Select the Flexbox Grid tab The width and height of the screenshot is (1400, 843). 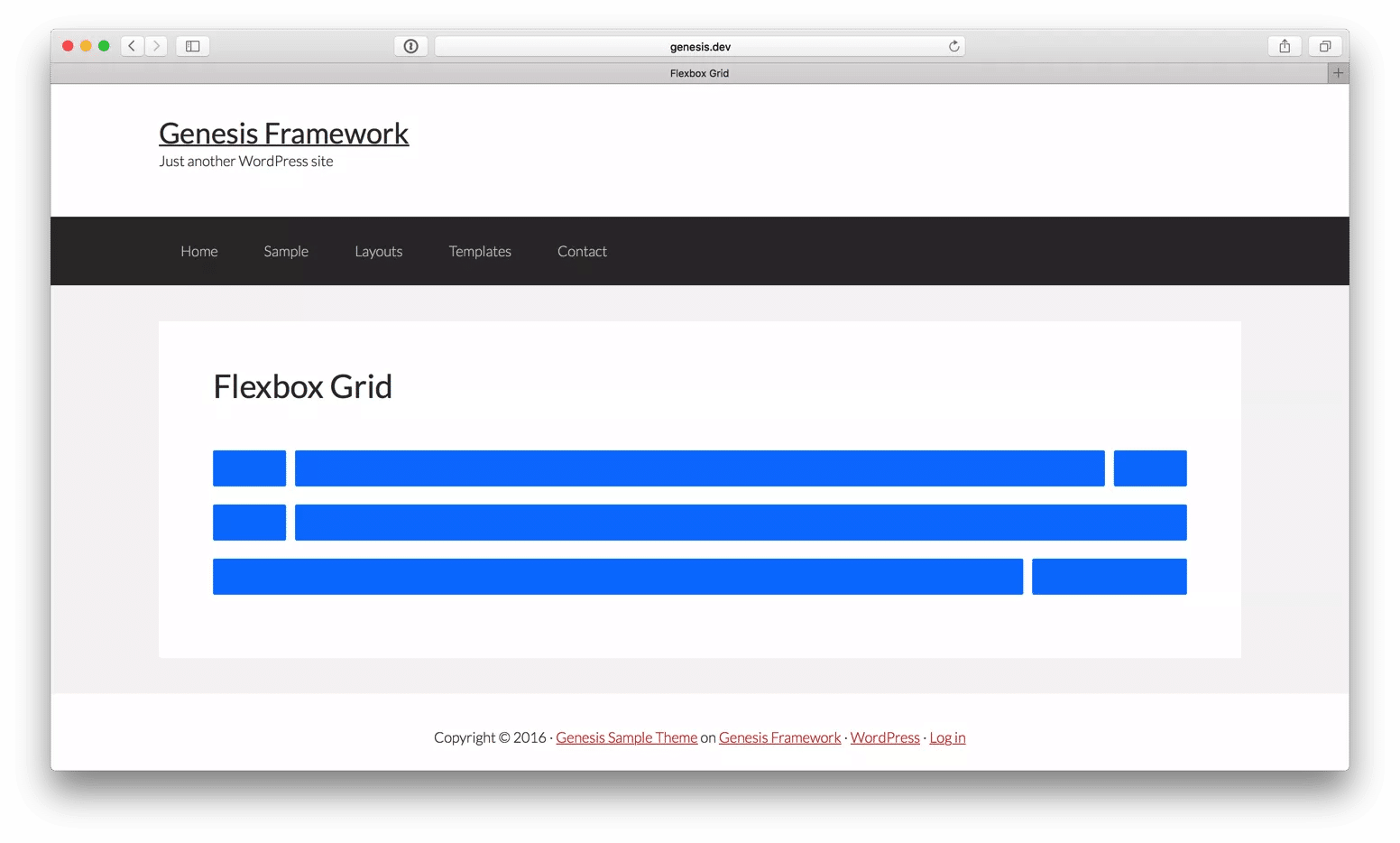[x=699, y=73]
